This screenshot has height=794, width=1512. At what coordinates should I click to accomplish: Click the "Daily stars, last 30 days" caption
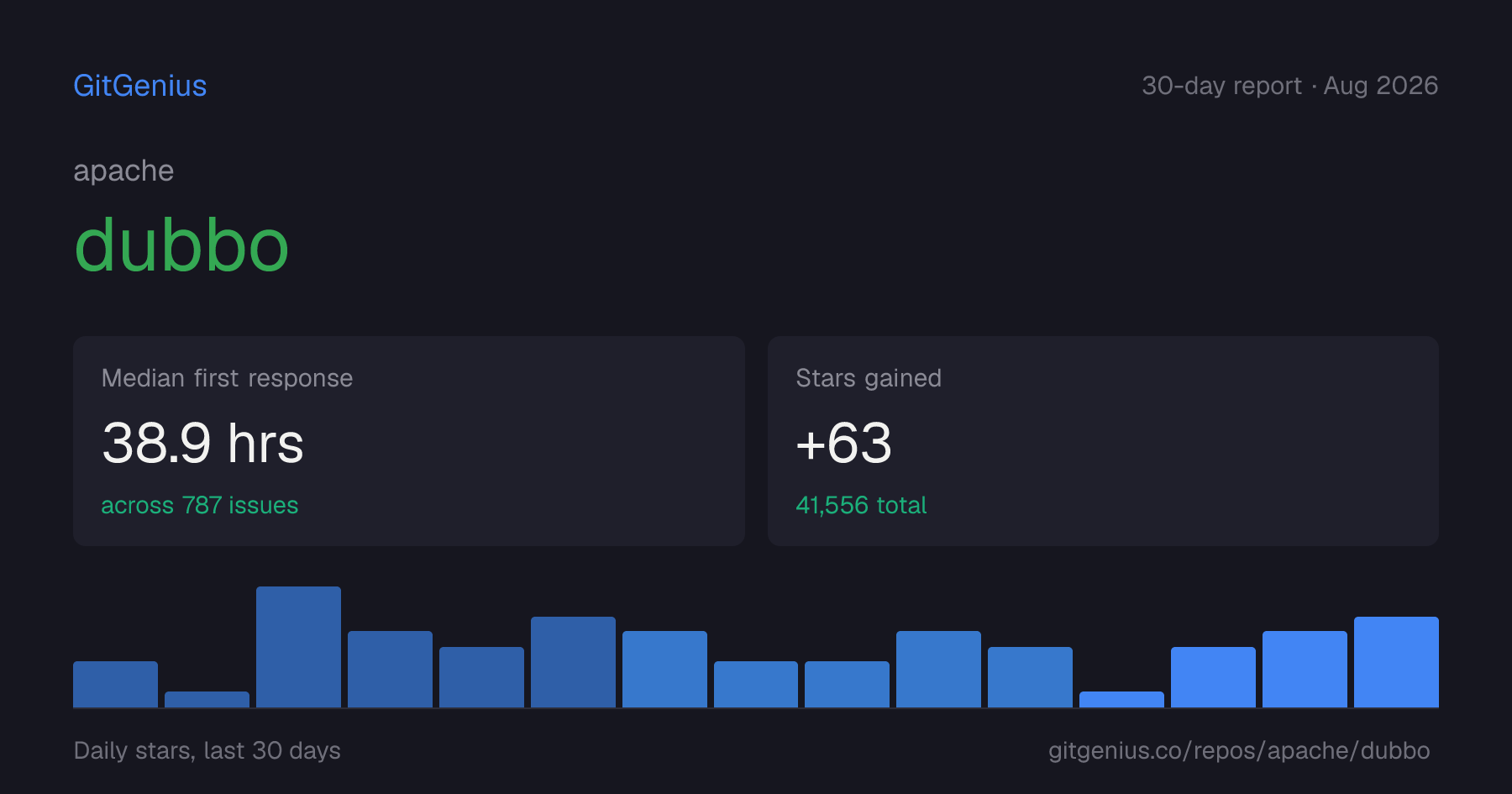[207, 750]
